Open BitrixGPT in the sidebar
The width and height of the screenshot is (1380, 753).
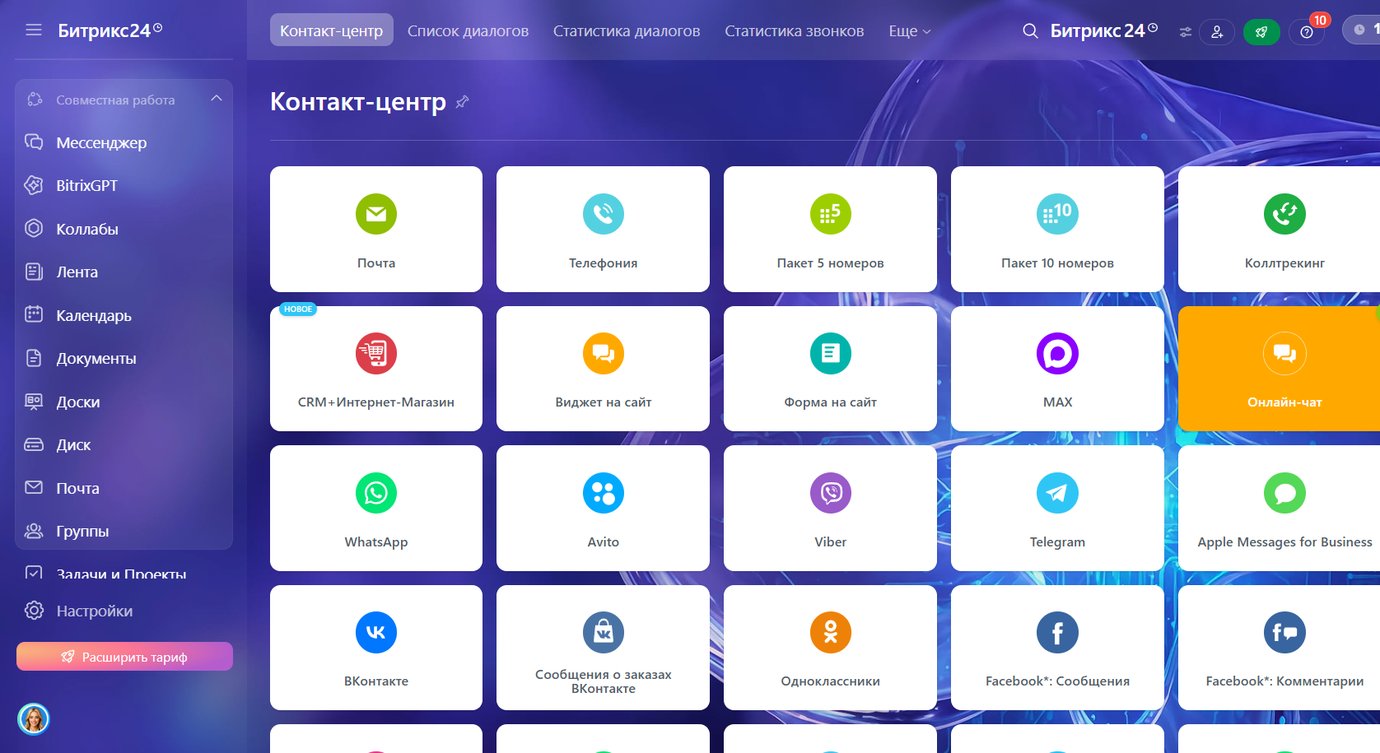[x=124, y=186]
